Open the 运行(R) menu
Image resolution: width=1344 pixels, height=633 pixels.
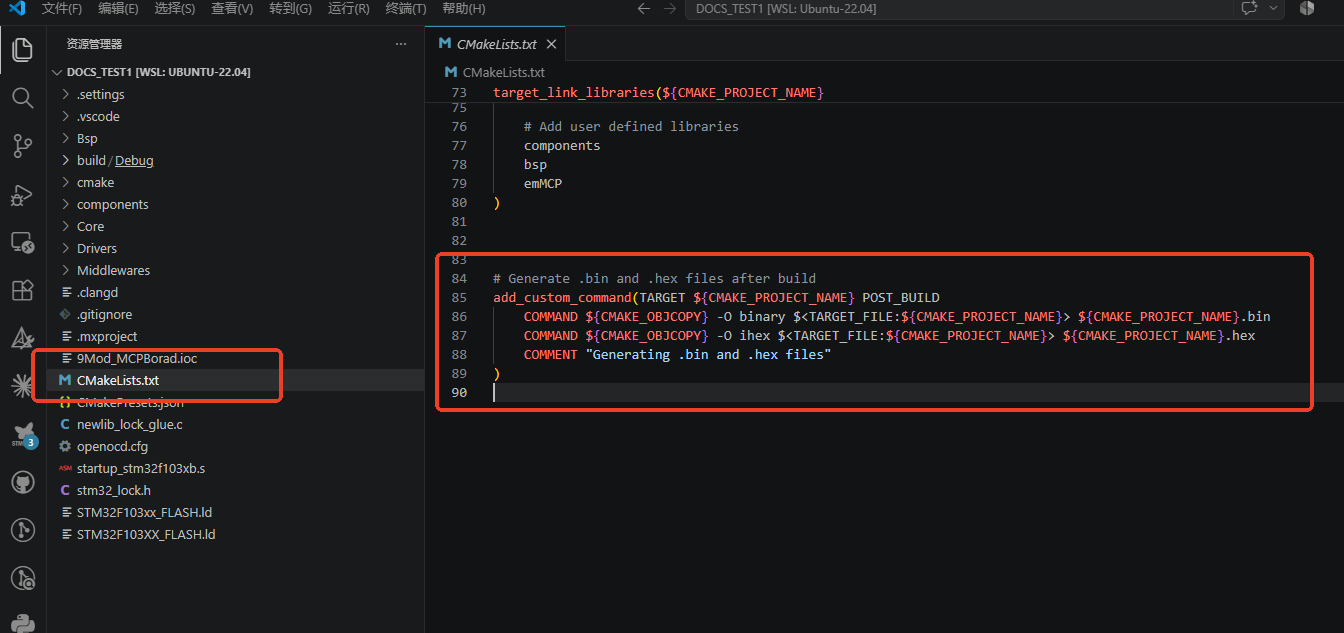coord(348,9)
